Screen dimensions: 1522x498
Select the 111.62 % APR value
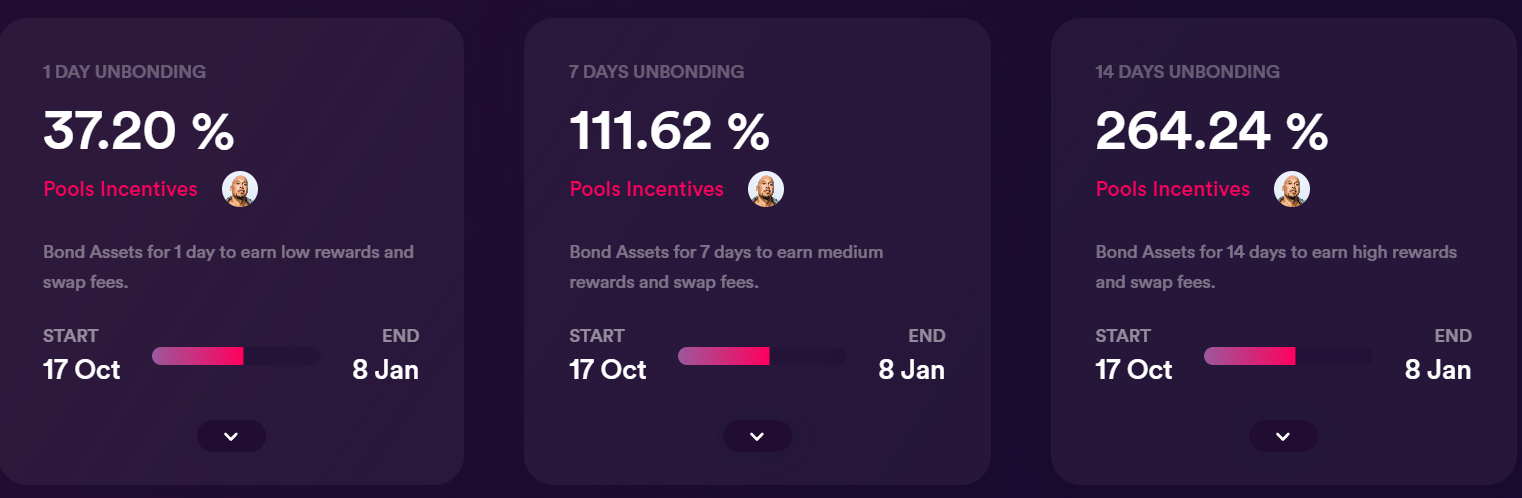pos(669,131)
